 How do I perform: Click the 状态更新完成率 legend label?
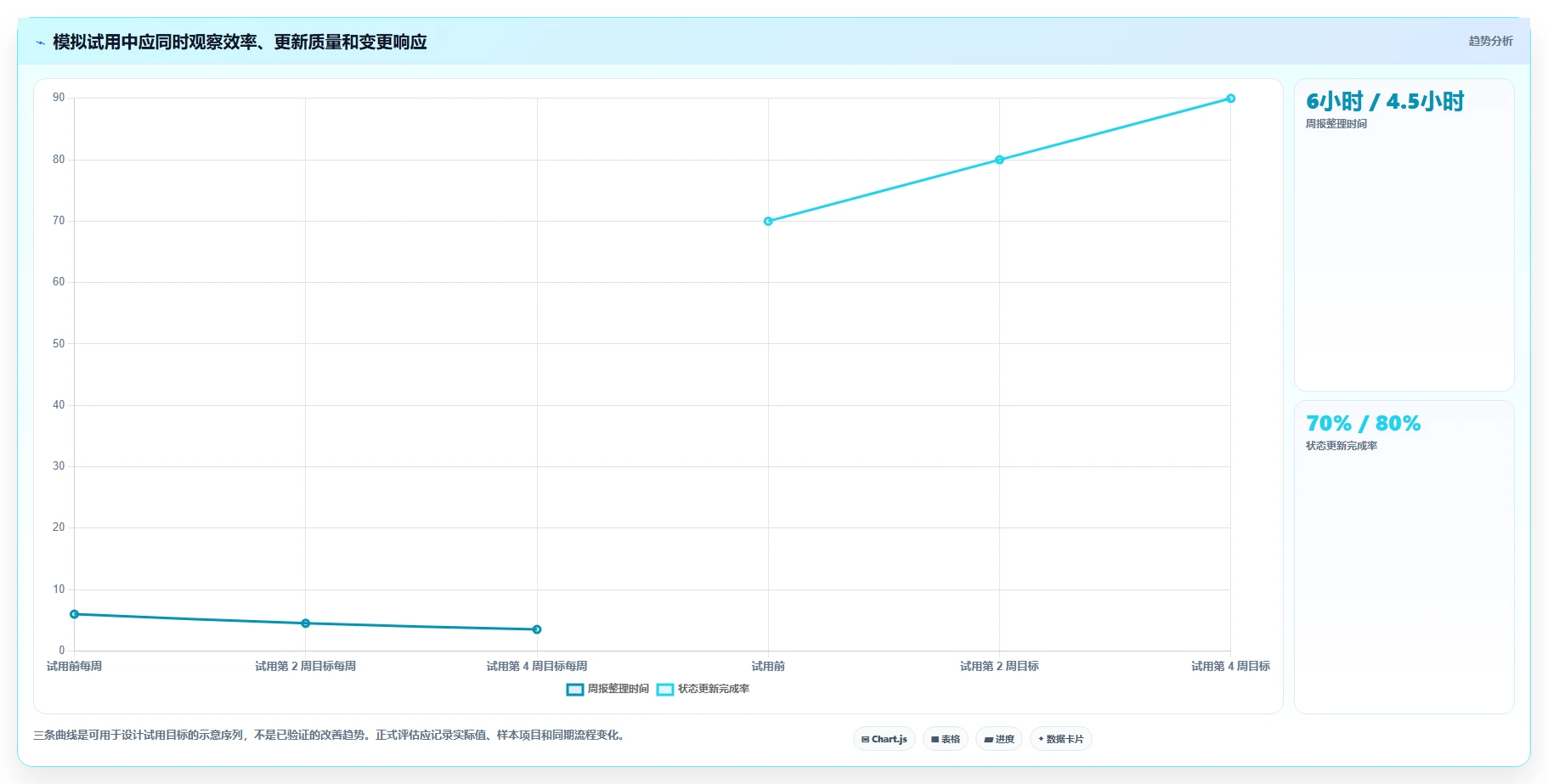pos(714,689)
